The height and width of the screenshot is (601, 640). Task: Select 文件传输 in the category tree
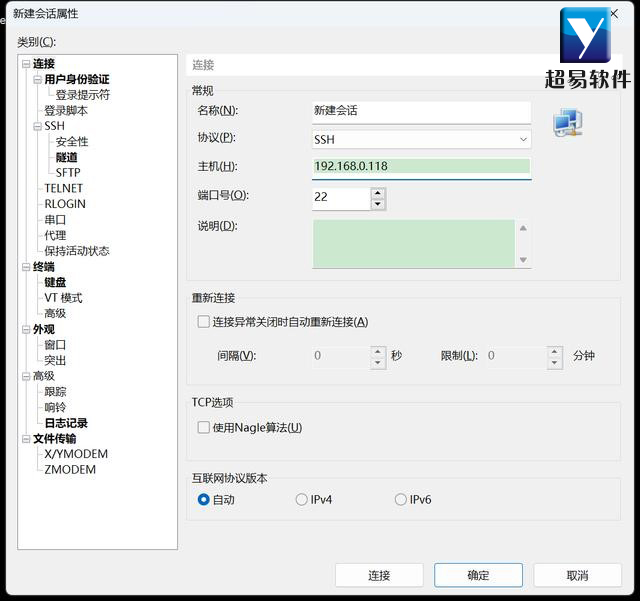(55, 439)
